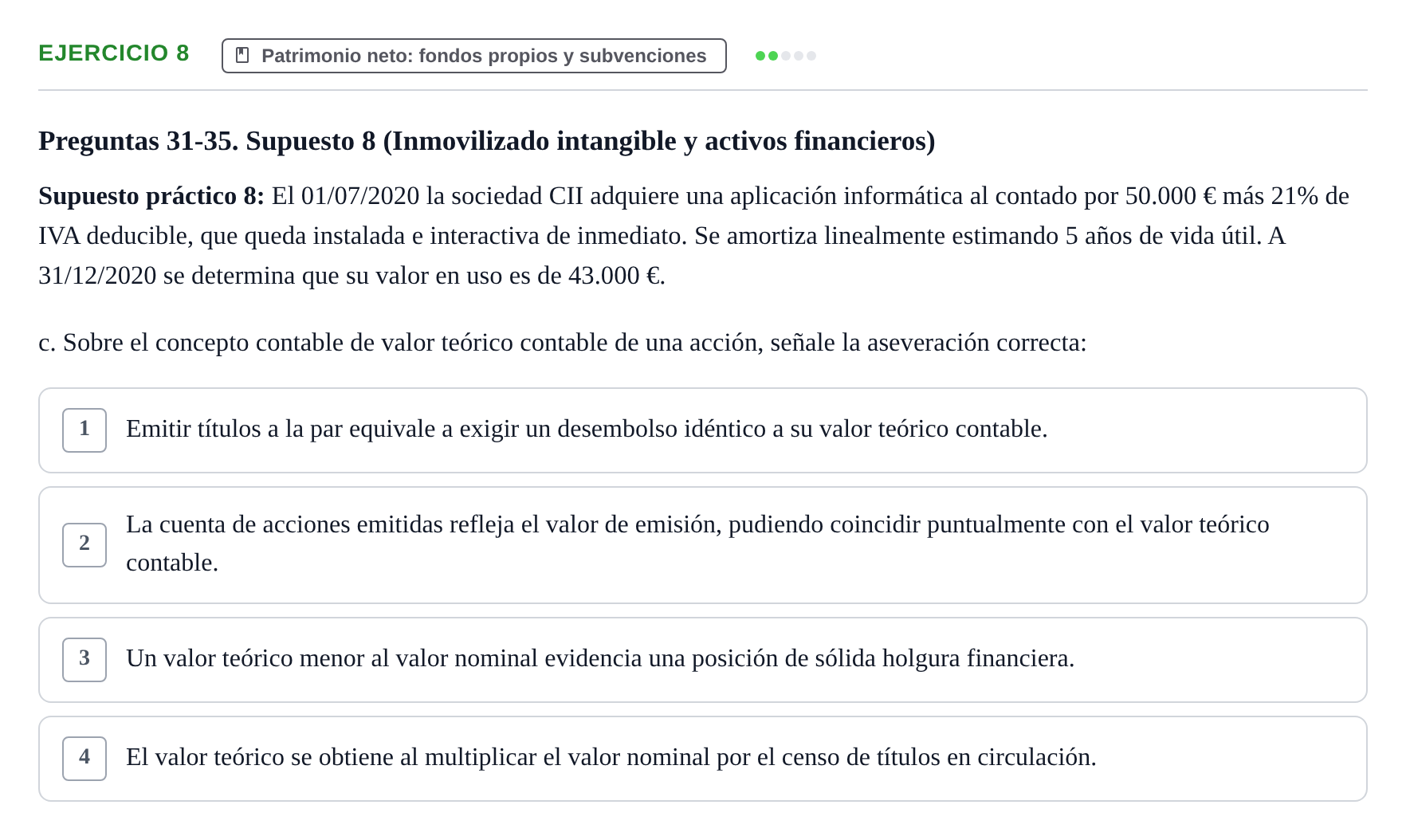This screenshot has height=840, width=1406.
Task: Choose 'El valor teórico se obtiene al multiplicar' answer
Action: click(x=703, y=759)
